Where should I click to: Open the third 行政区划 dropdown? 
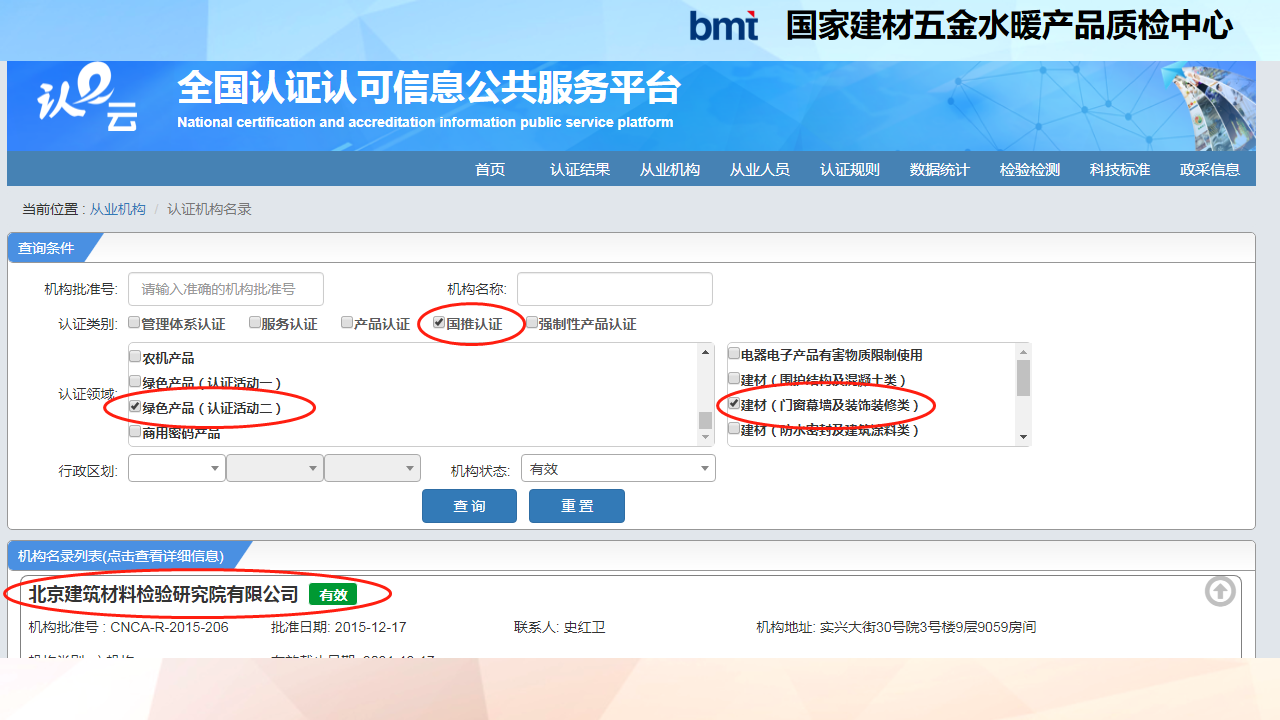point(373,468)
